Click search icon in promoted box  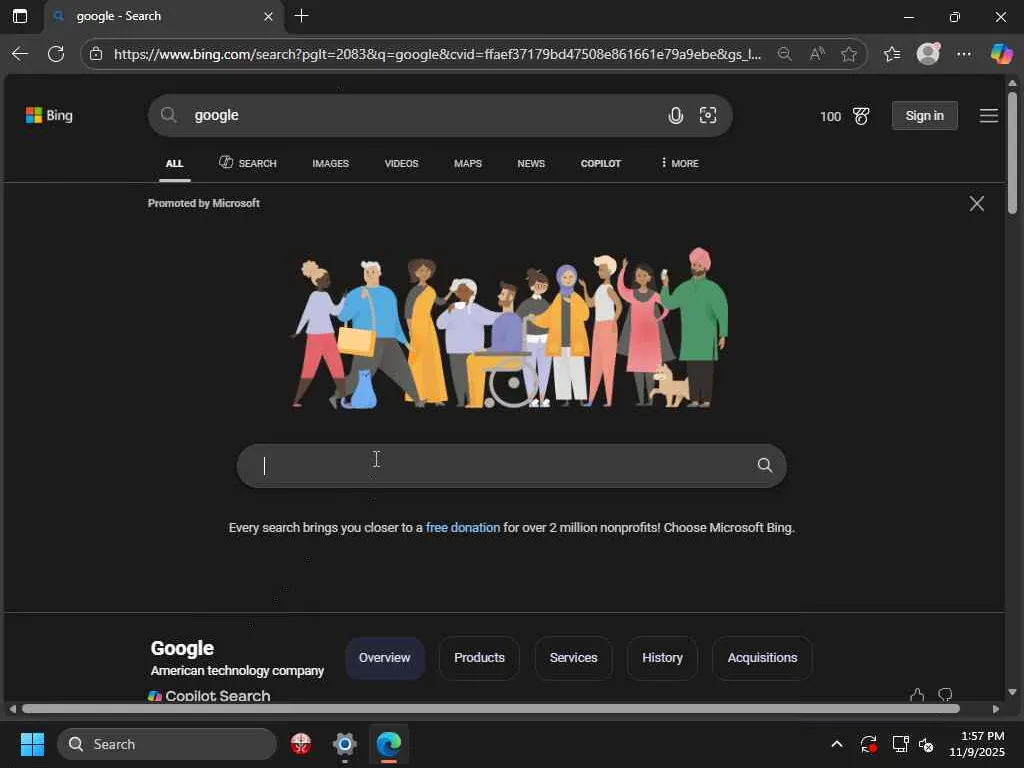point(765,465)
